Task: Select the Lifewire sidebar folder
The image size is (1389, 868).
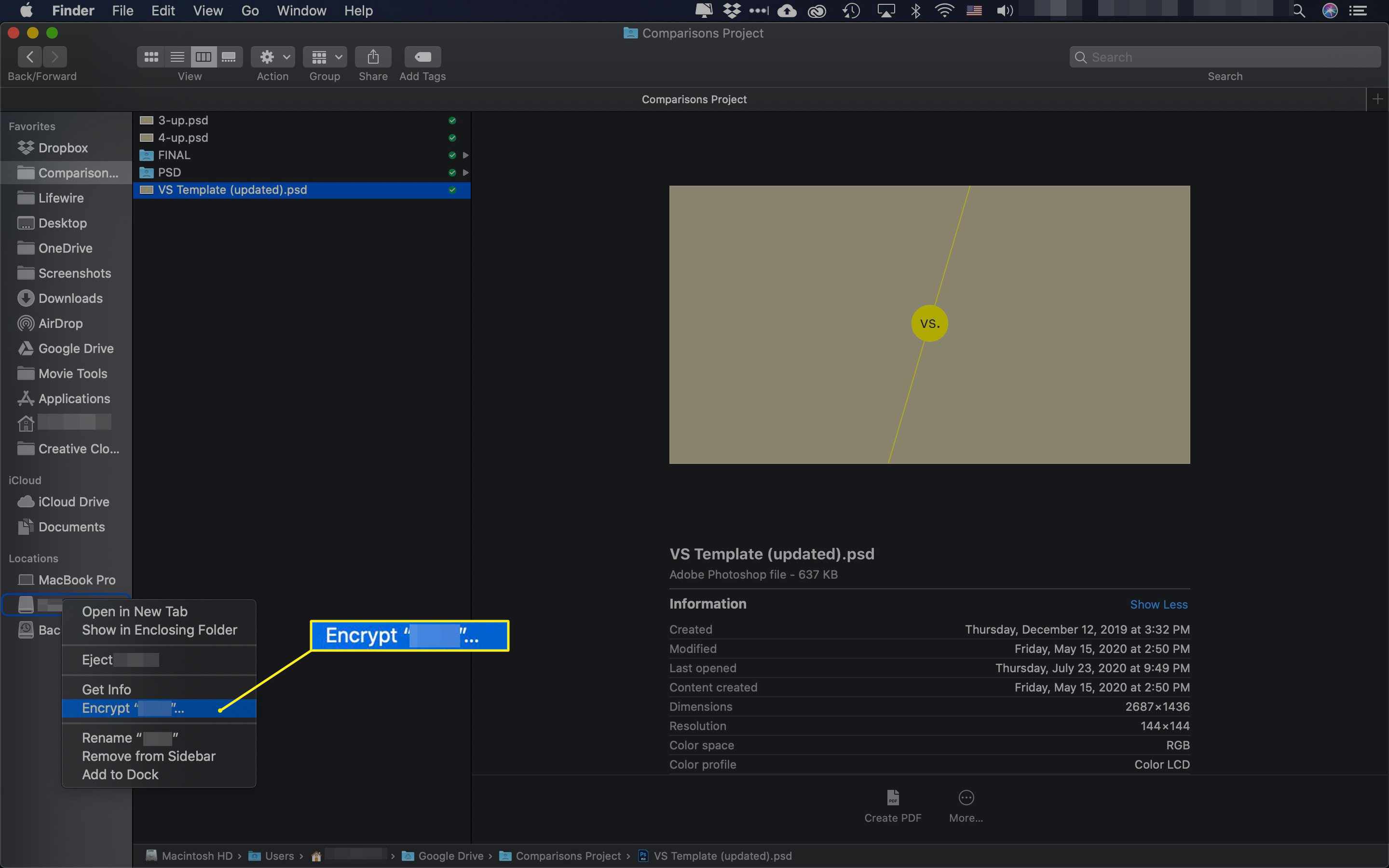Action: (61, 198)
